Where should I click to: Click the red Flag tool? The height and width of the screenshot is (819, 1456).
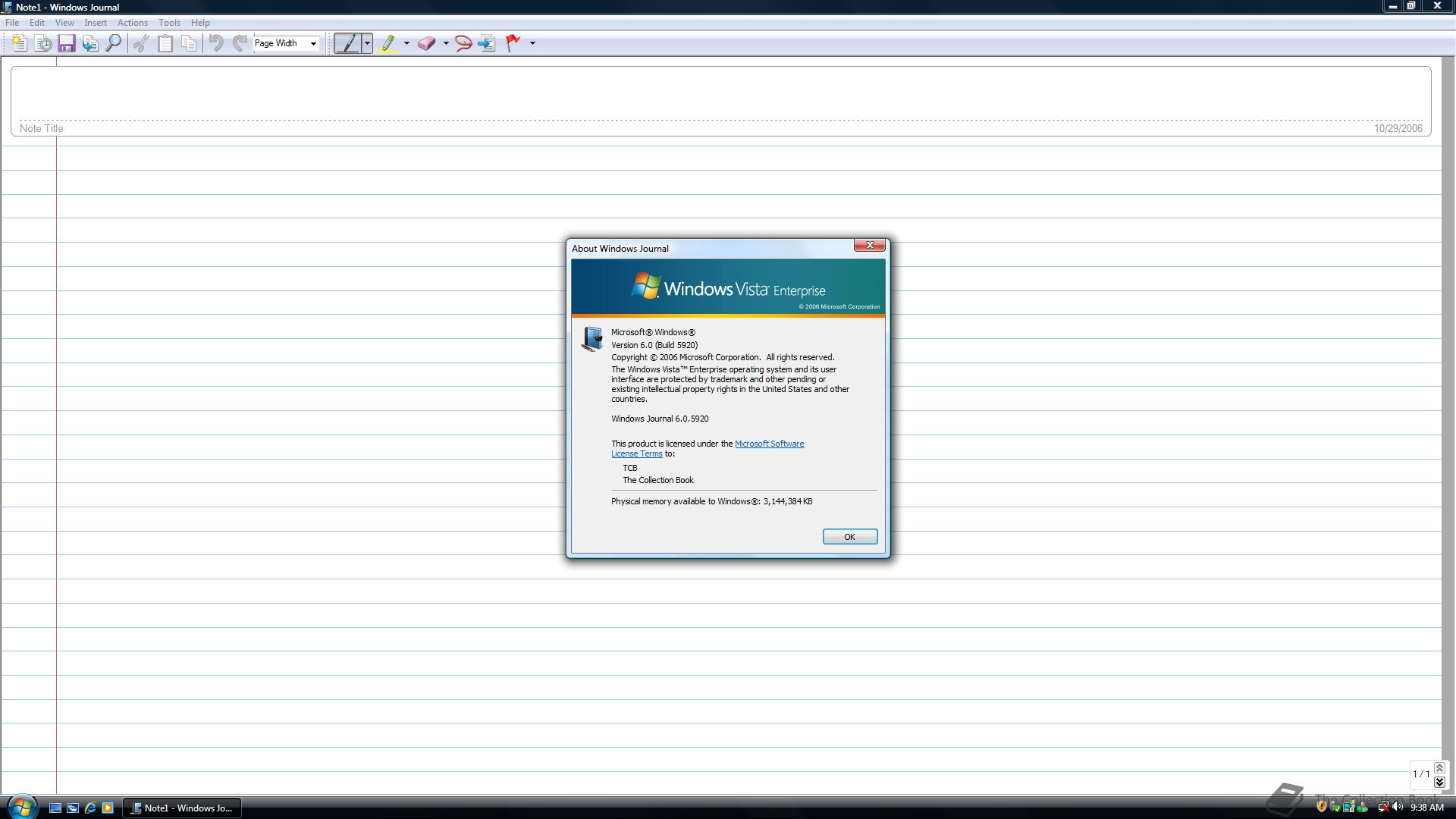(x=513, y=43)
